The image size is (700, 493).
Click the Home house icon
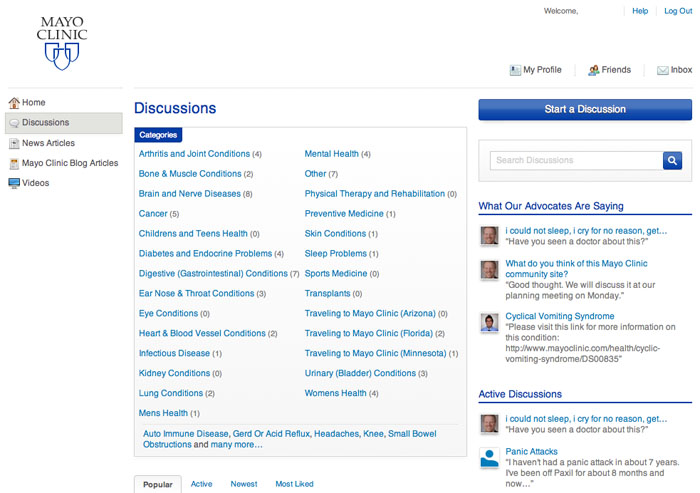pos(14,103)
